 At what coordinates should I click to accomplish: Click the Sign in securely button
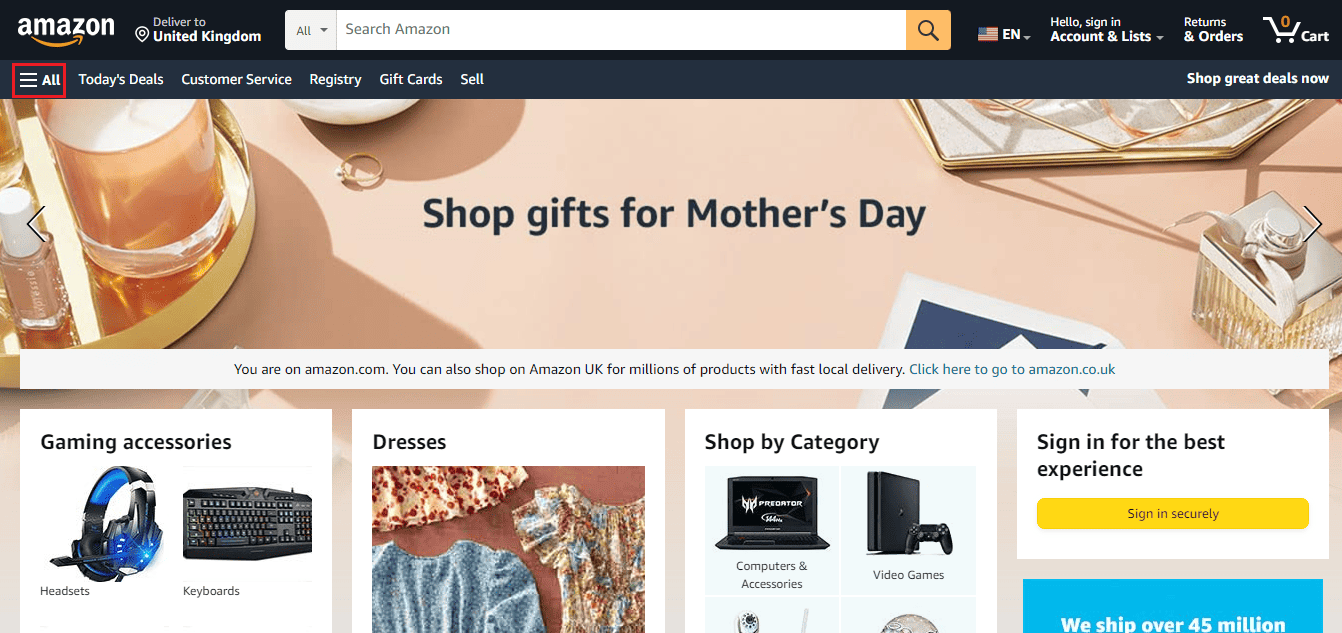coord(1173,513)
